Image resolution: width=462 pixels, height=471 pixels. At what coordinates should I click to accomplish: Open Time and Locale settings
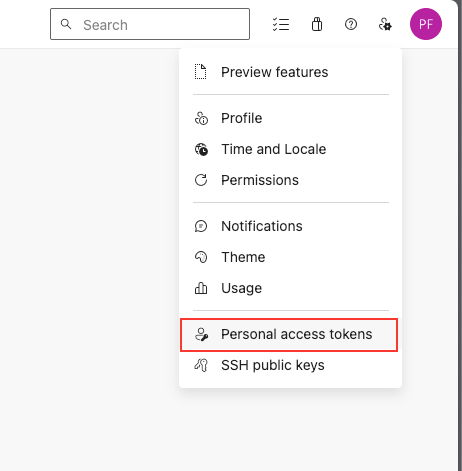(291, 149)
